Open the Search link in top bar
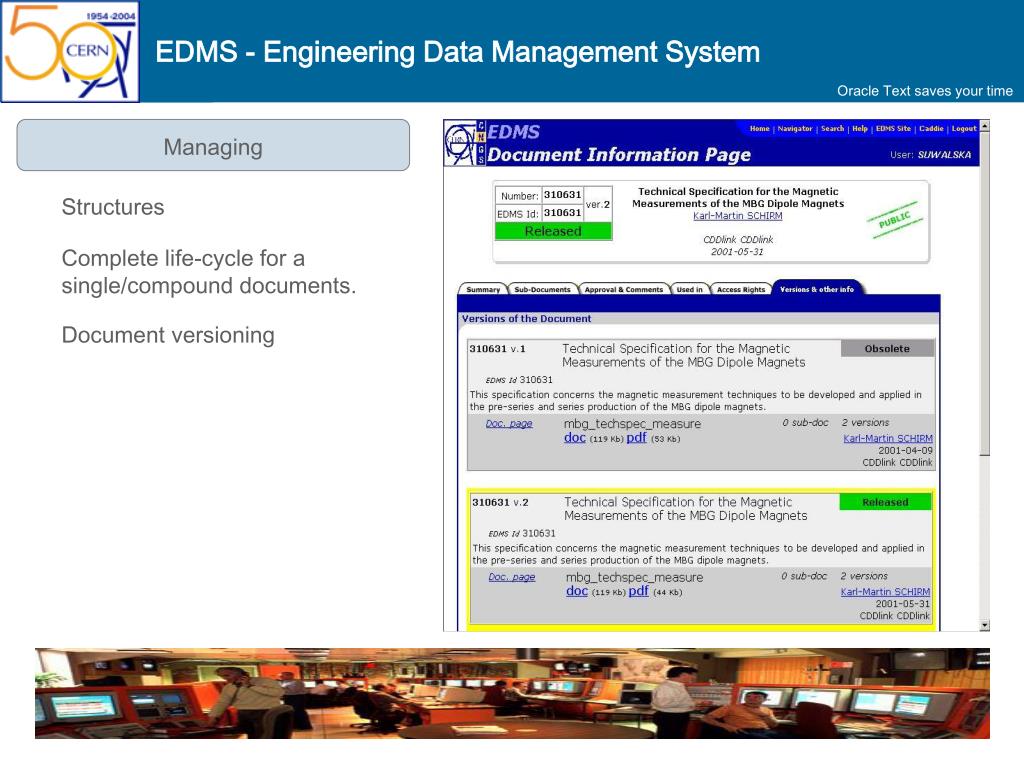The image size is (1024, 768). 833,129
